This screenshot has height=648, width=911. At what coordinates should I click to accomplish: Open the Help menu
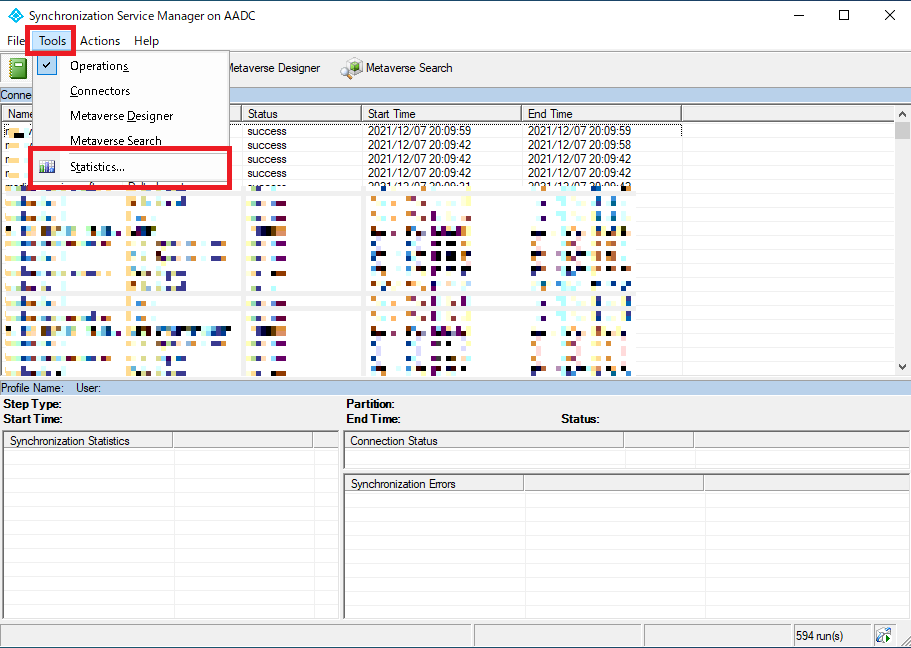click(146, 41)
